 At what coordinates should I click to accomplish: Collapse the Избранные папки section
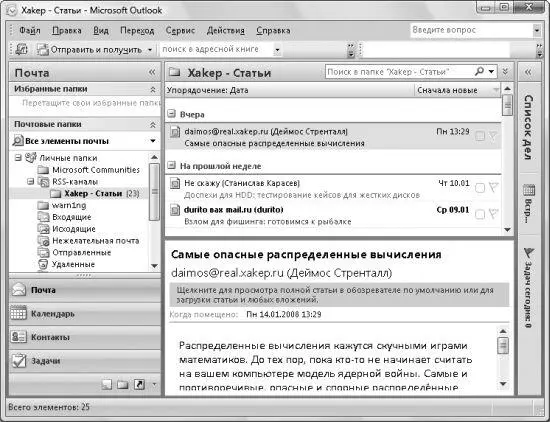point(153,90)
